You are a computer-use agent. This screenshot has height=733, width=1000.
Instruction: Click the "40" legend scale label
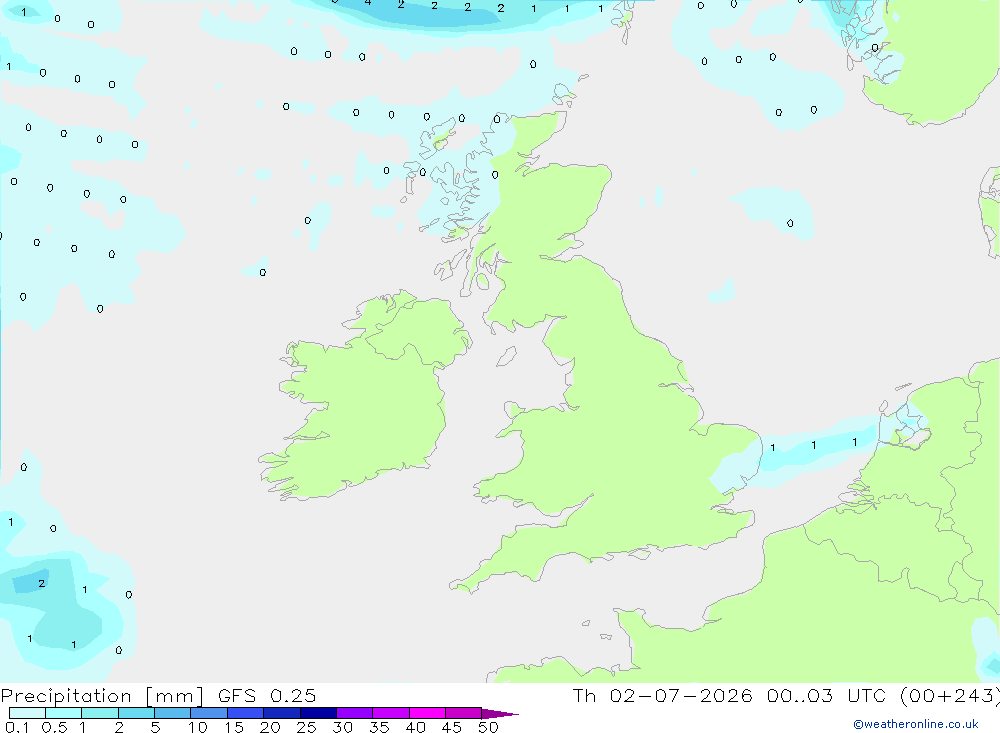coord(416,727)
